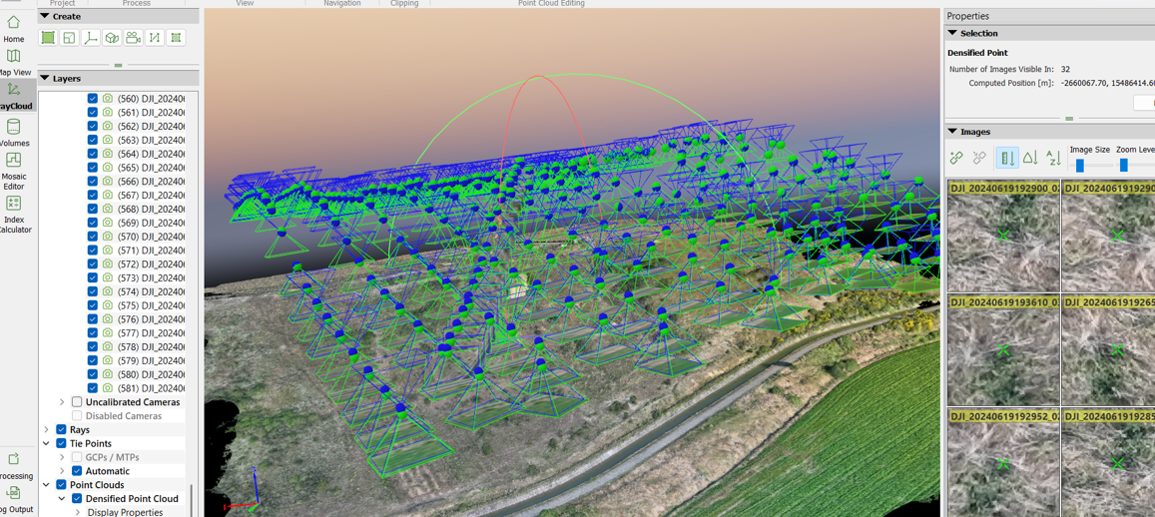This screenshot has height=517, width=1155.
Task: Open the Project ribbon group
Action: 63,4
